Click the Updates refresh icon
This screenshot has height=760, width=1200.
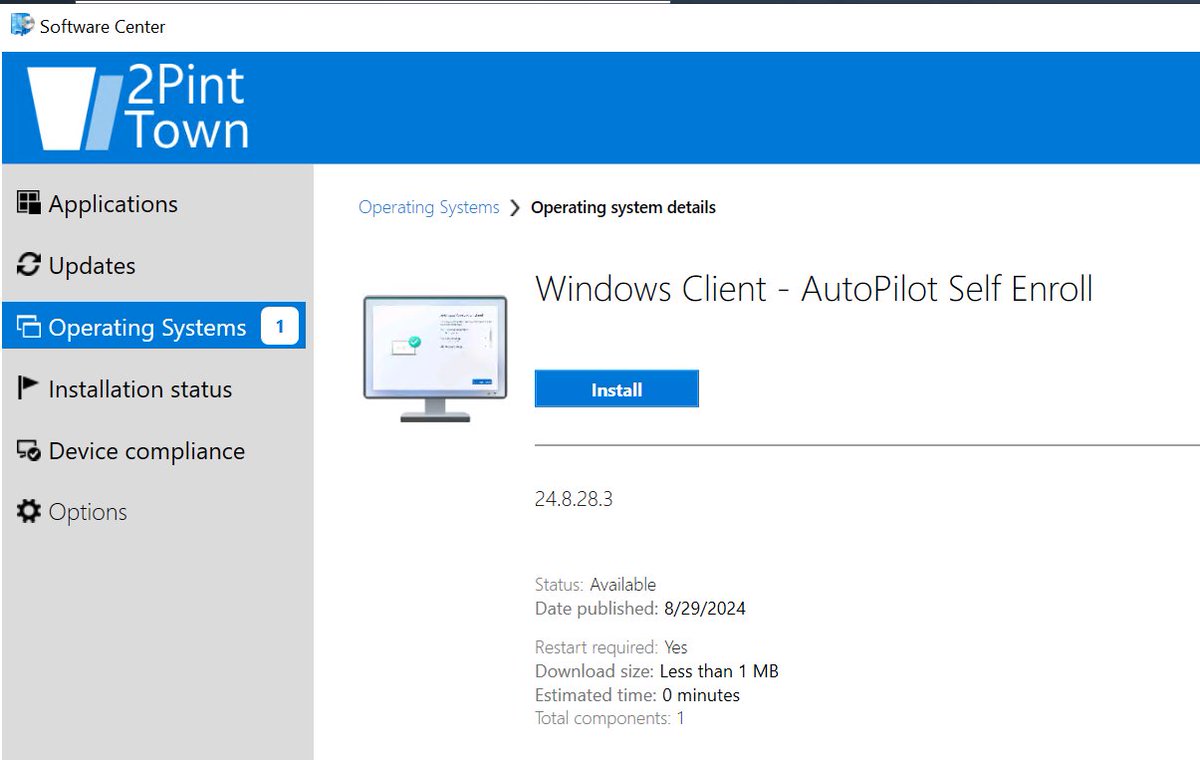pos(29,265)
